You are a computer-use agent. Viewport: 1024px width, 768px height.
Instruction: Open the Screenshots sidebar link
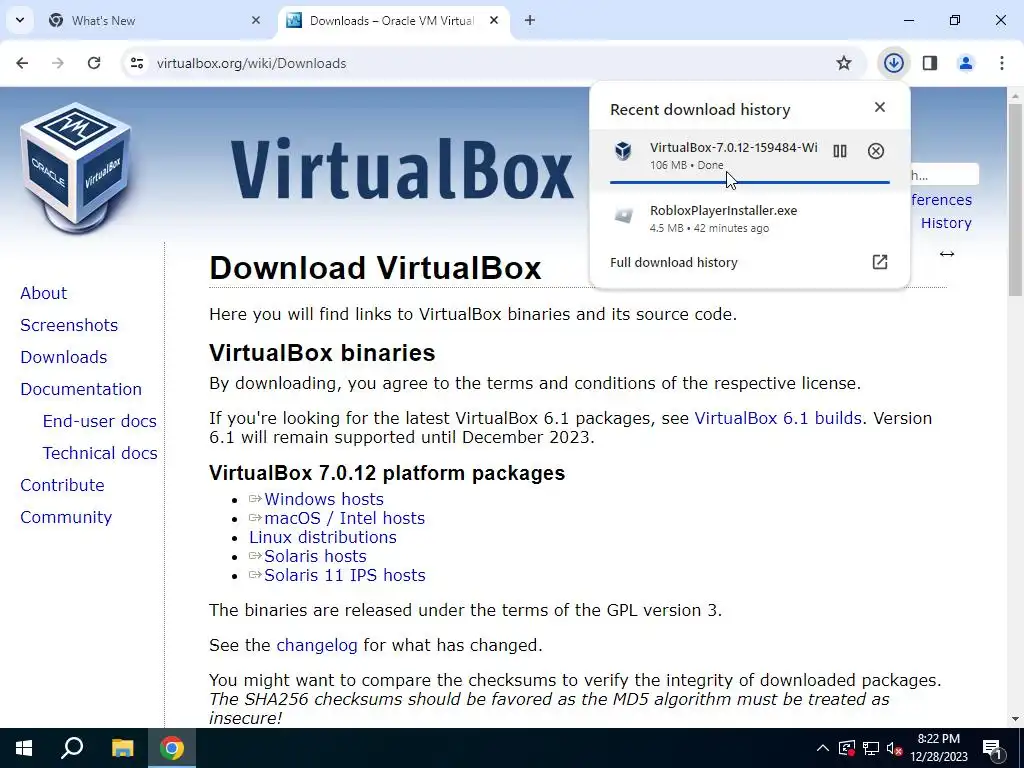69,325
